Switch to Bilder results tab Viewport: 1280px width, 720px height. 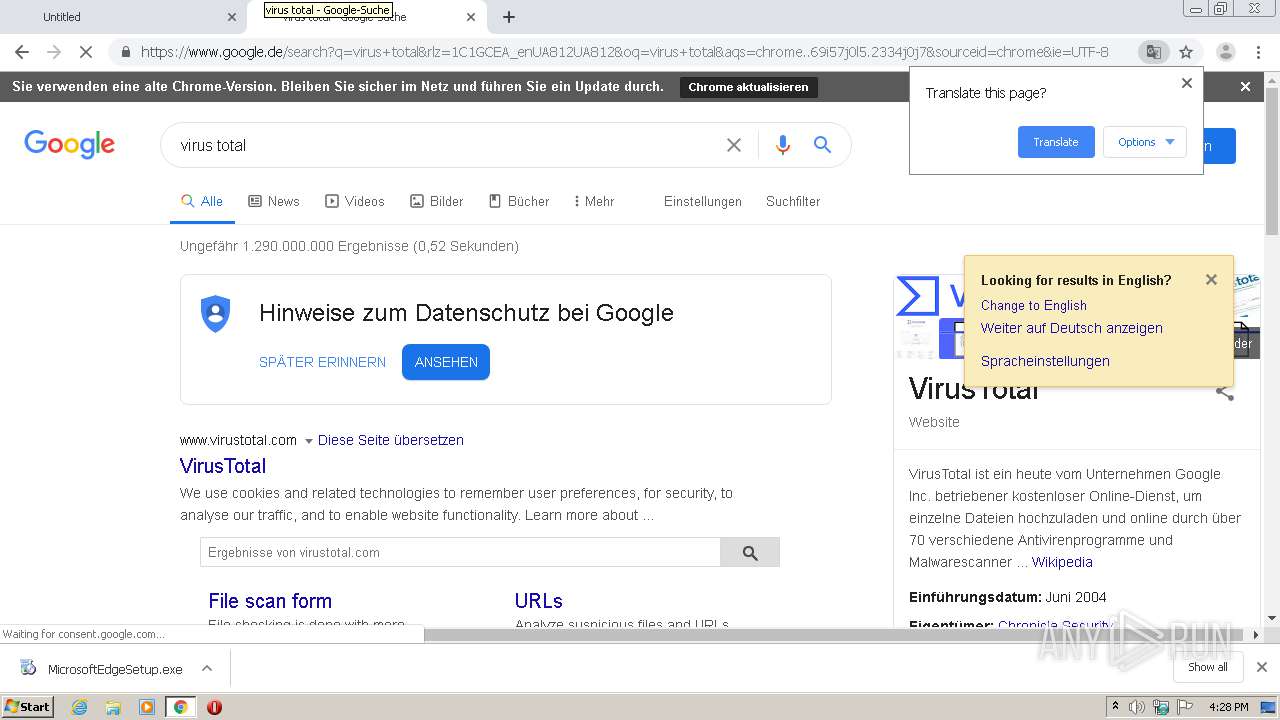tap(437, 201)
